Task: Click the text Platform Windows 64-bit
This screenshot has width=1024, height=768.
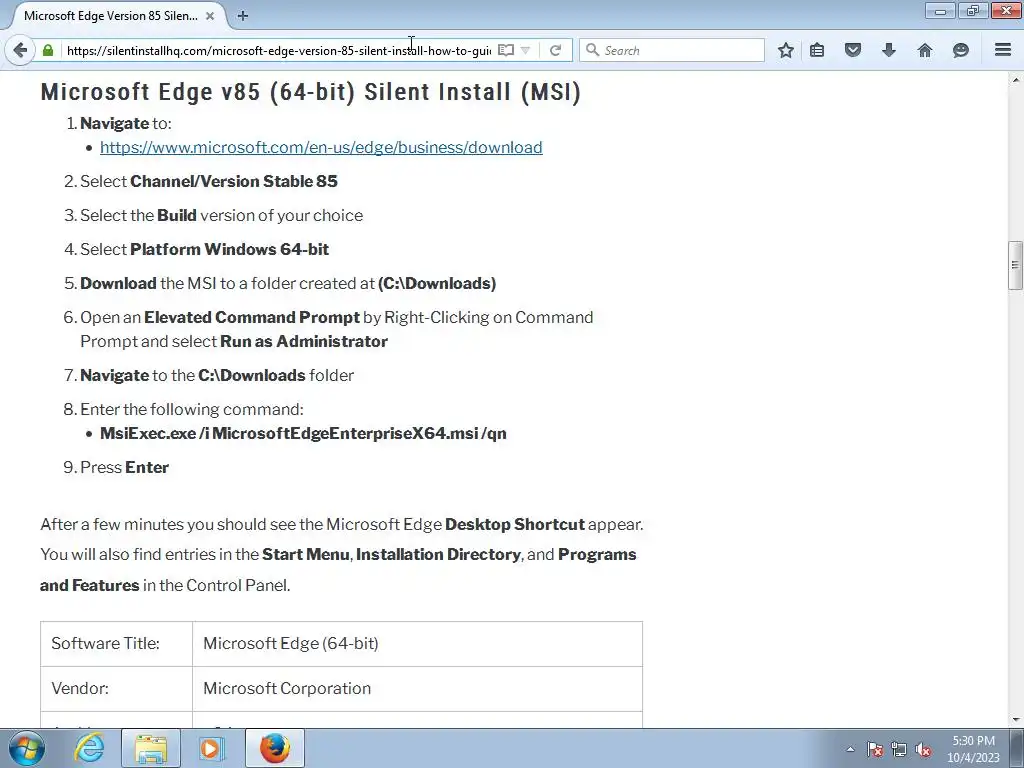Action: [229, 249]
